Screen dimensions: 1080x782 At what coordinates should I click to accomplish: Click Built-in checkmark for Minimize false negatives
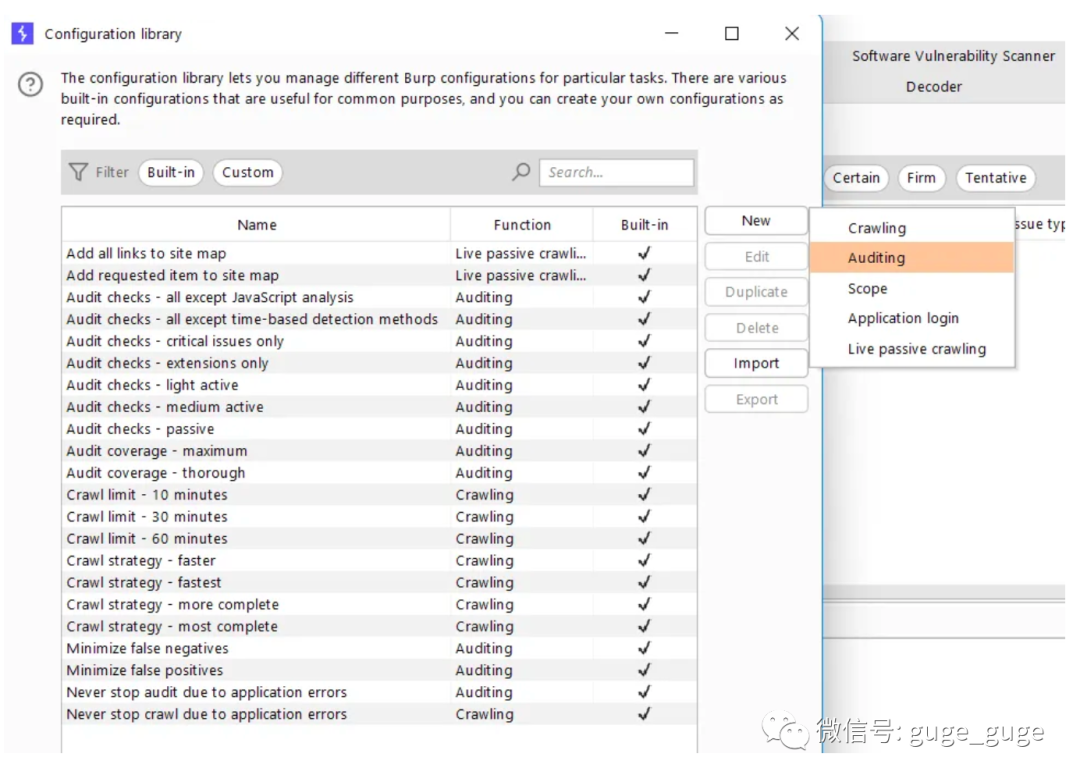(x=644, y=648)
